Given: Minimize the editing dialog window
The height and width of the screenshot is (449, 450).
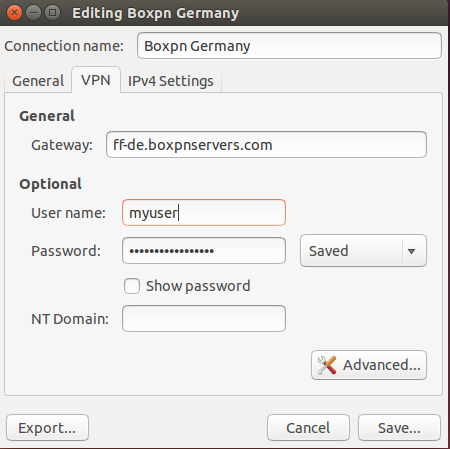Looking at the screenshot, I should point(33,13).
